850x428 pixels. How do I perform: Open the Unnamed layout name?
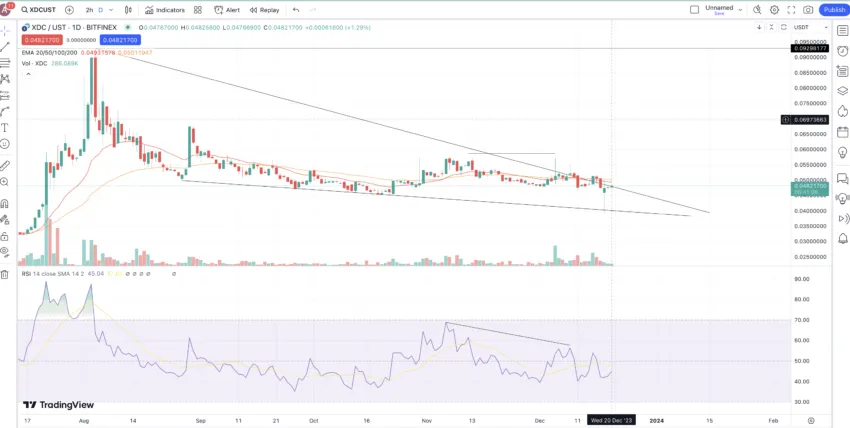(x=719, y=8)
